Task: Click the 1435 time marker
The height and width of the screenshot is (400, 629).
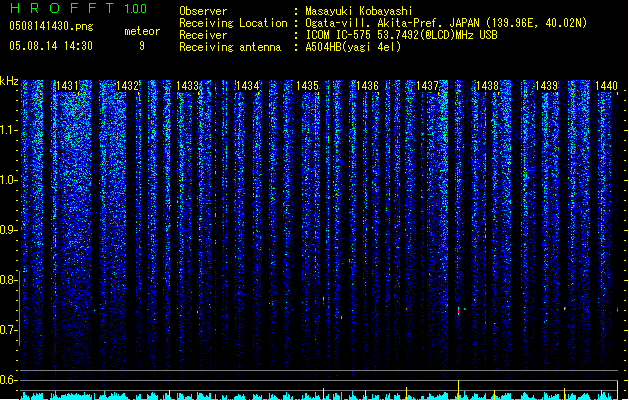Action: click(x=307, y=86)
